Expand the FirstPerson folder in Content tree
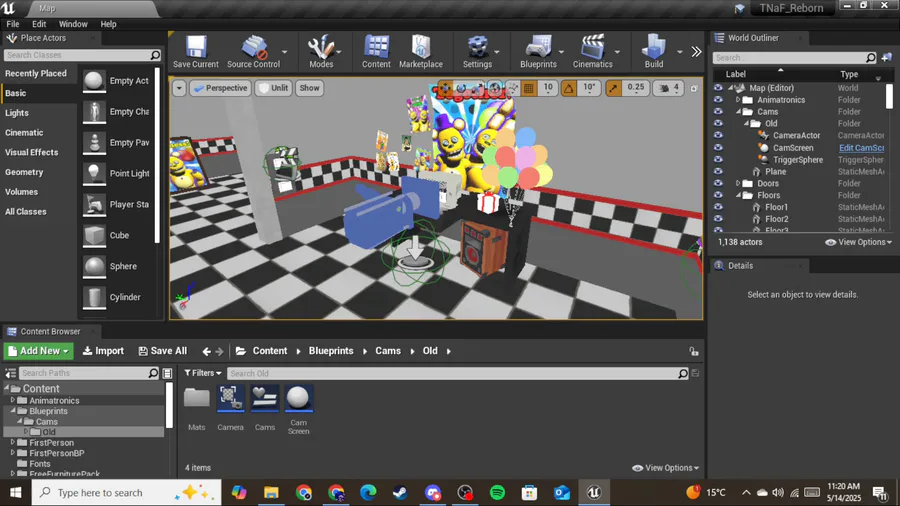Image resolution: width=900 pixels, height=506 pixels. 13,442
